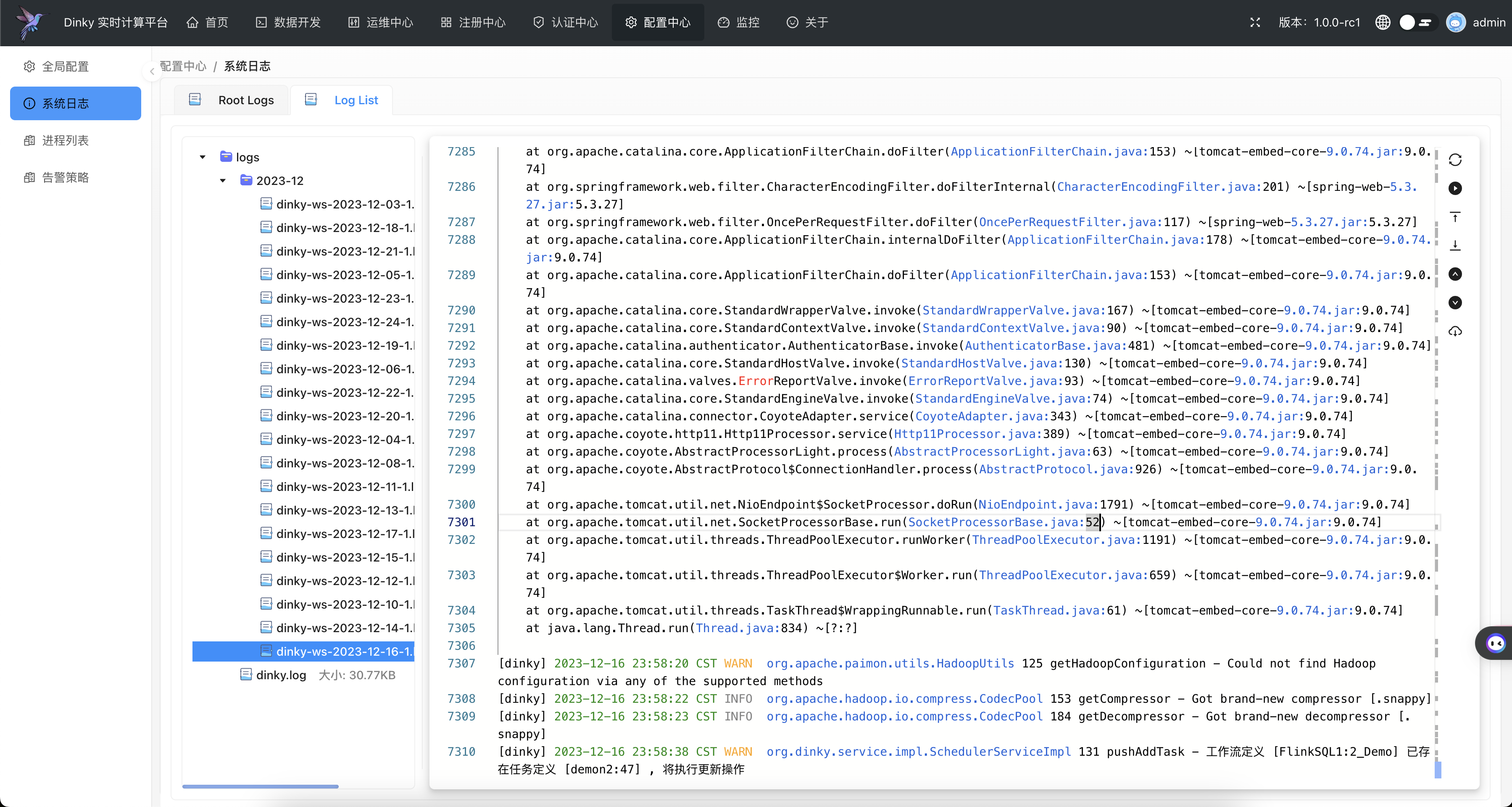Click the circular page-up chevron icon

[x=1455, y=274]
